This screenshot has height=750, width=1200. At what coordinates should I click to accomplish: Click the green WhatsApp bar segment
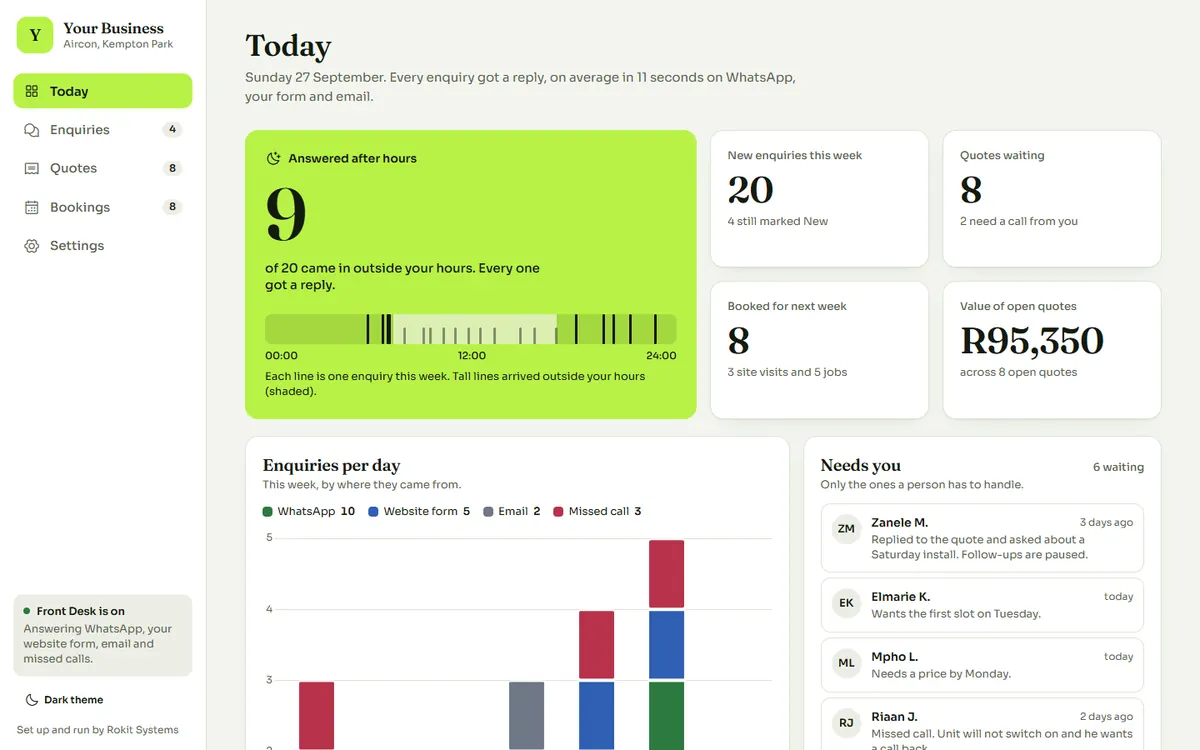(x=666, y=716)
